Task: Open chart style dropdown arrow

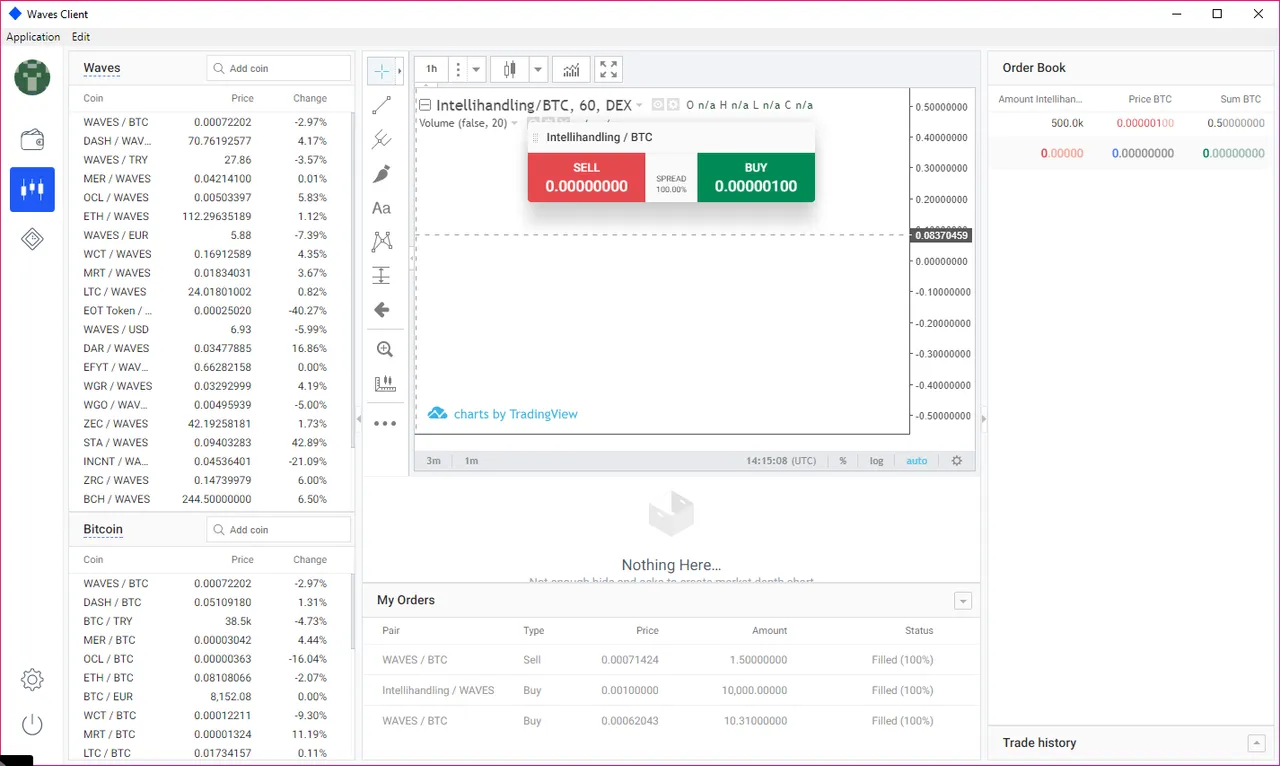Action: (x=538, y=69)
